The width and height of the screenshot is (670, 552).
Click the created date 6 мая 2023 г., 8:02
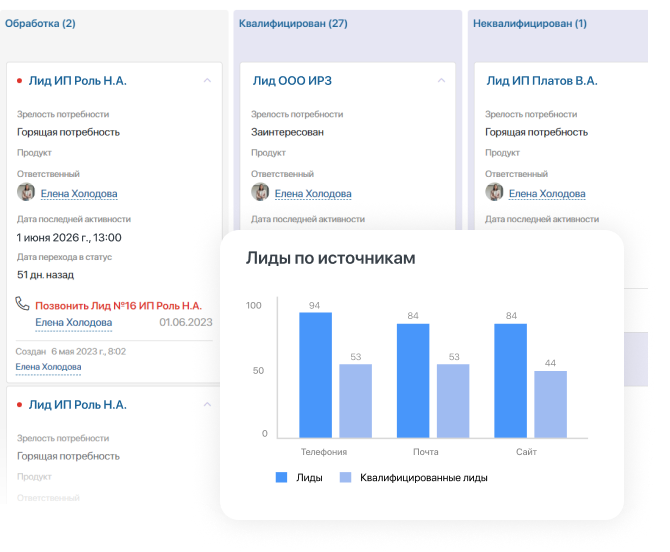point(88,351)
